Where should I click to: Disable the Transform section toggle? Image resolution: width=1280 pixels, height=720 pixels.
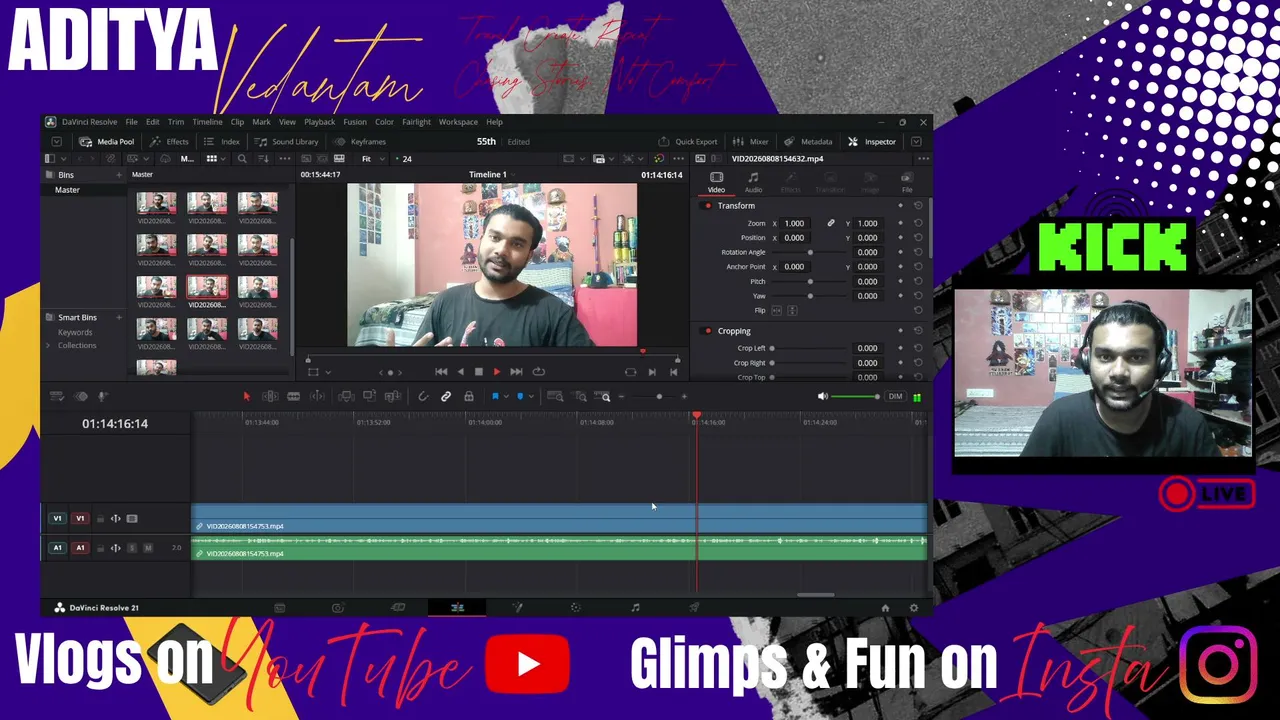click(708, 206)
